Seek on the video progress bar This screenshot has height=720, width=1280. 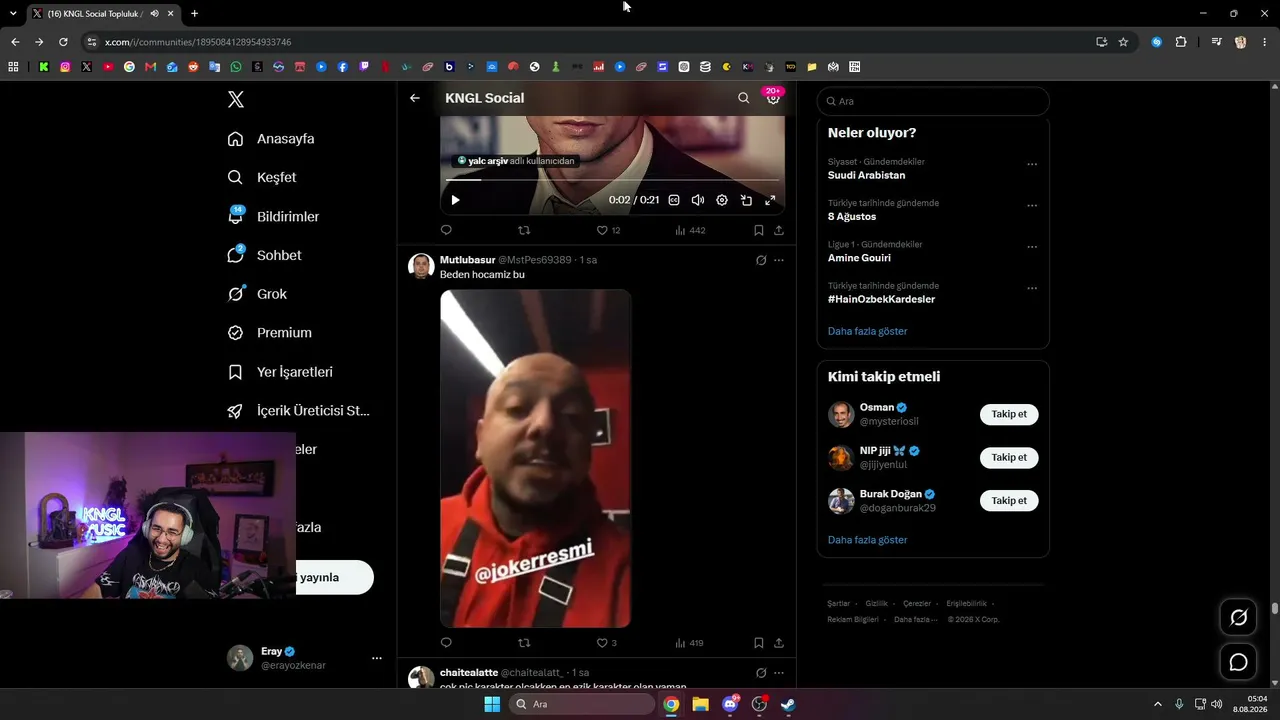click(612, 180)
